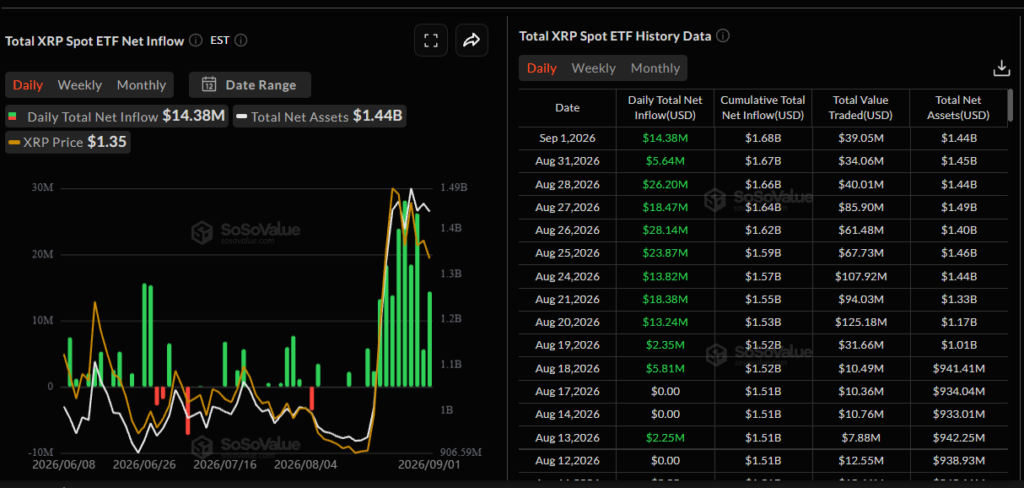Toggle XRP Price legend series

pos(68,142)
